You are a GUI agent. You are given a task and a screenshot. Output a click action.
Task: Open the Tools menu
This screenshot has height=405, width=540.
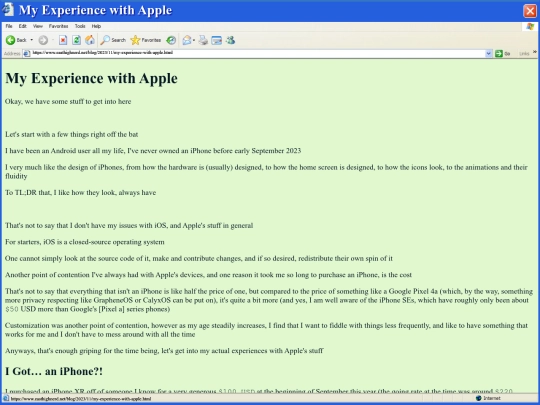[80, 26]
